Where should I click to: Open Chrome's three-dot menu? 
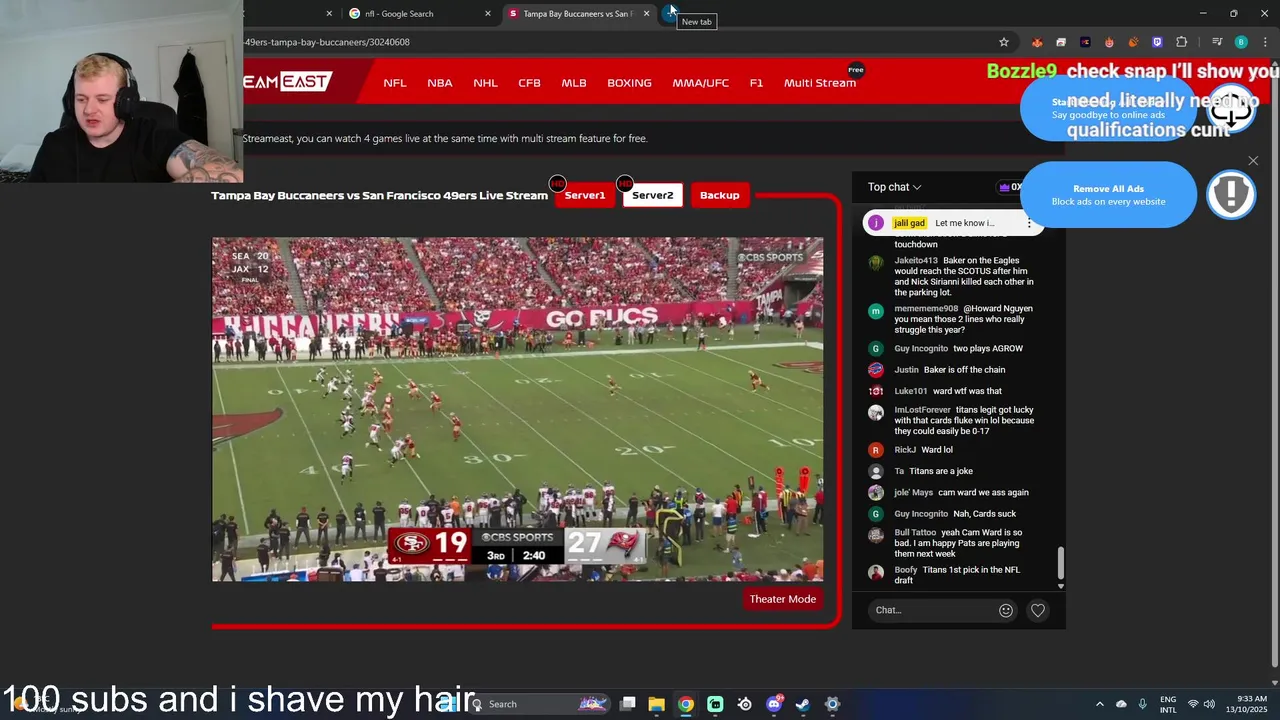pos(1265,42)
